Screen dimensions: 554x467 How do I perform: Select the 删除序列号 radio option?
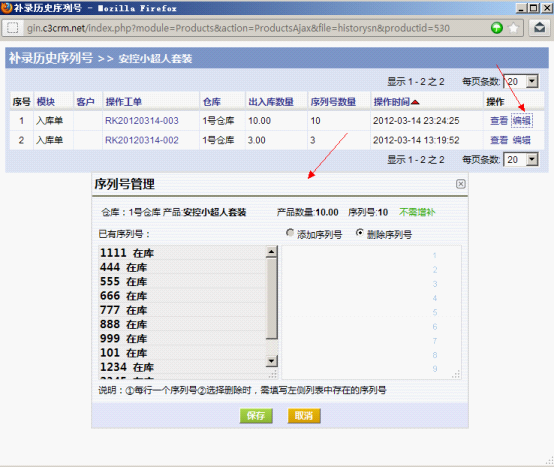359,232
